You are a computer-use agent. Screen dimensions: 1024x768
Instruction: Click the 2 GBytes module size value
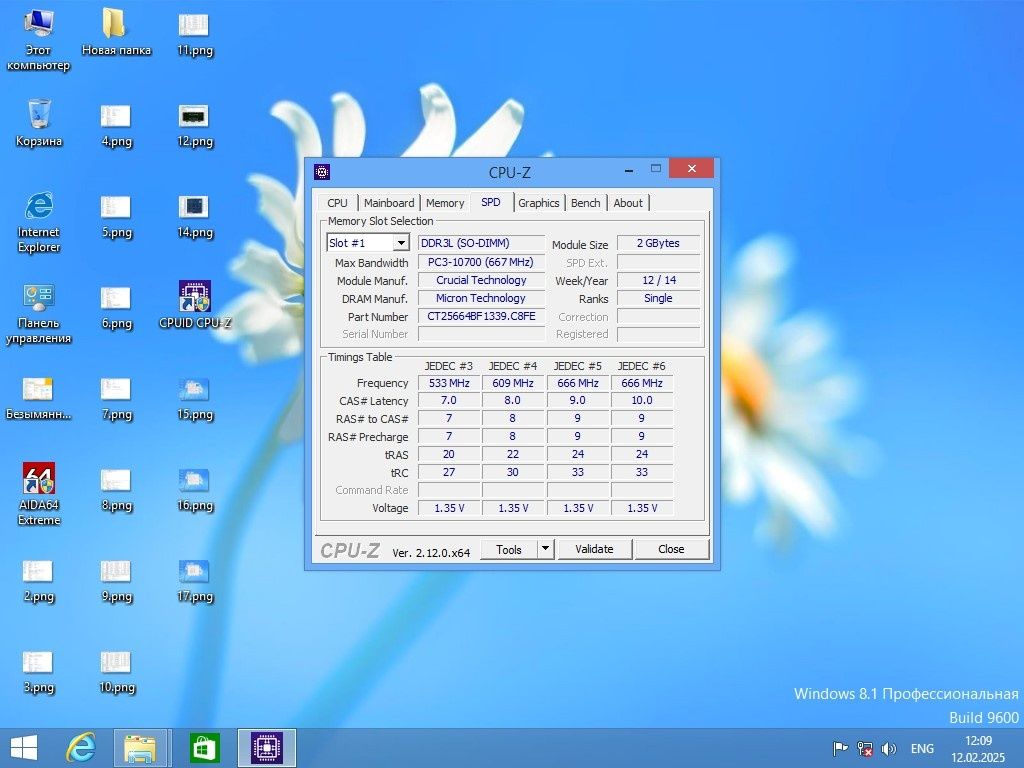click(x=658, y=243)
